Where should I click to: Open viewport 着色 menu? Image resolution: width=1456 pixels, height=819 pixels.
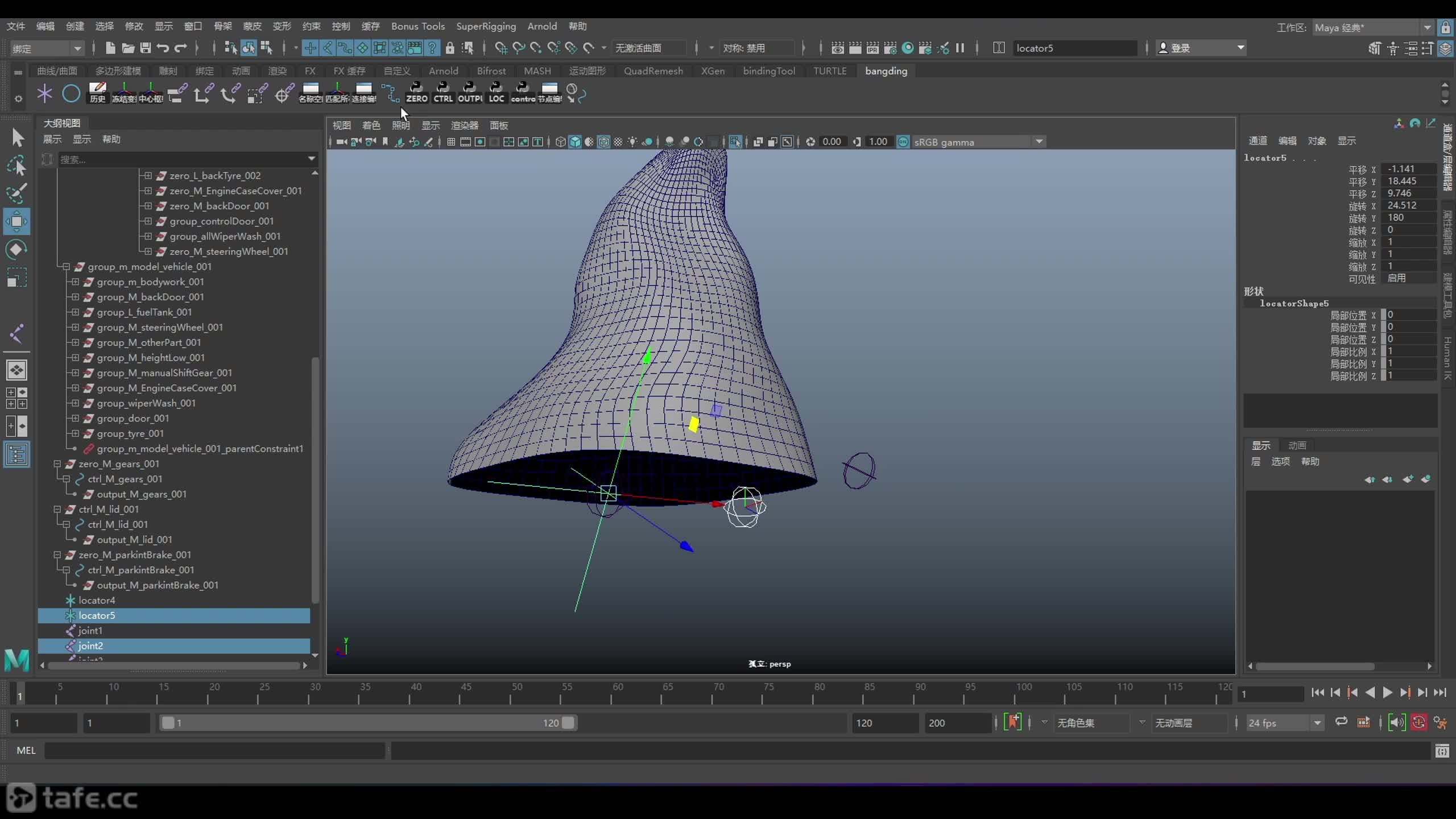pyautogui.click(x=371, y=125)
